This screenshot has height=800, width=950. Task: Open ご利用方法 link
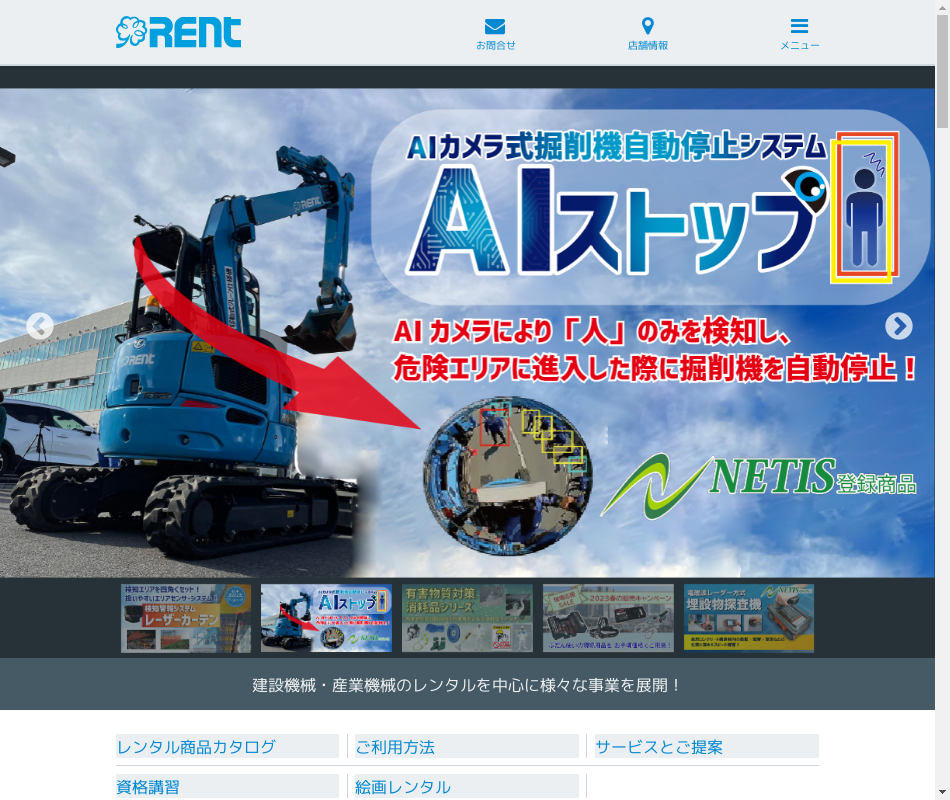tap(395, 747)
